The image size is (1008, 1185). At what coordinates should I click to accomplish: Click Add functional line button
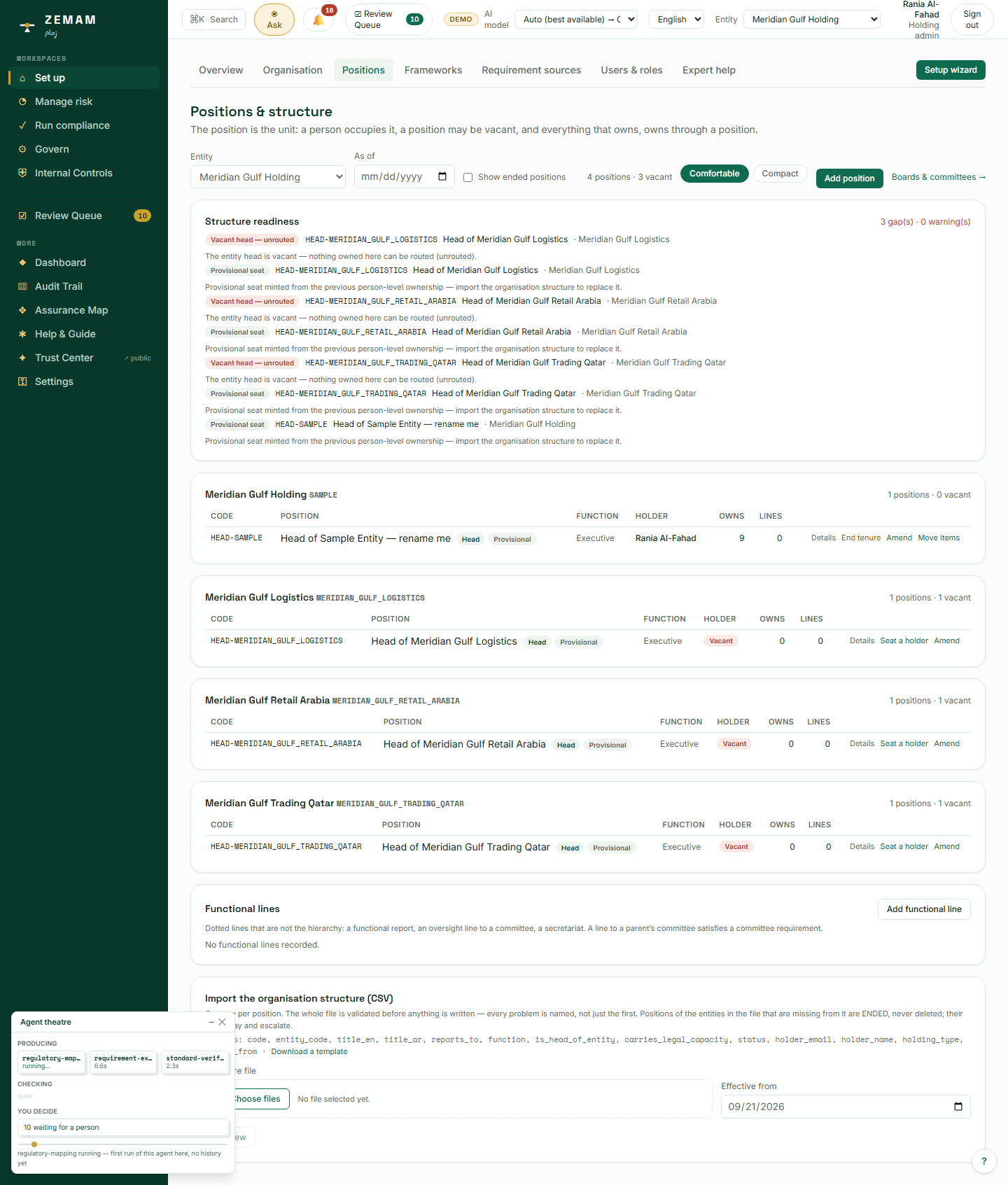(924, 909)
